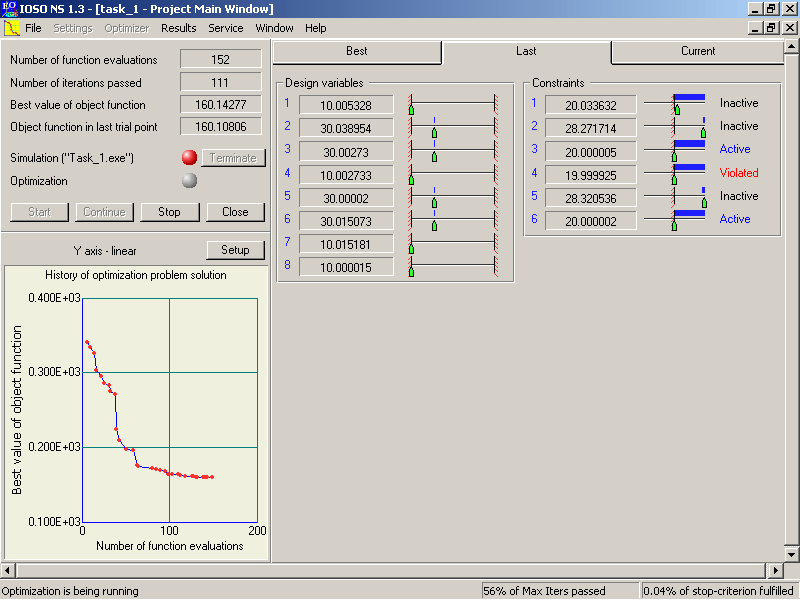
Task: Click design variable 6 value 30.015073
Action: pos(346,221)
